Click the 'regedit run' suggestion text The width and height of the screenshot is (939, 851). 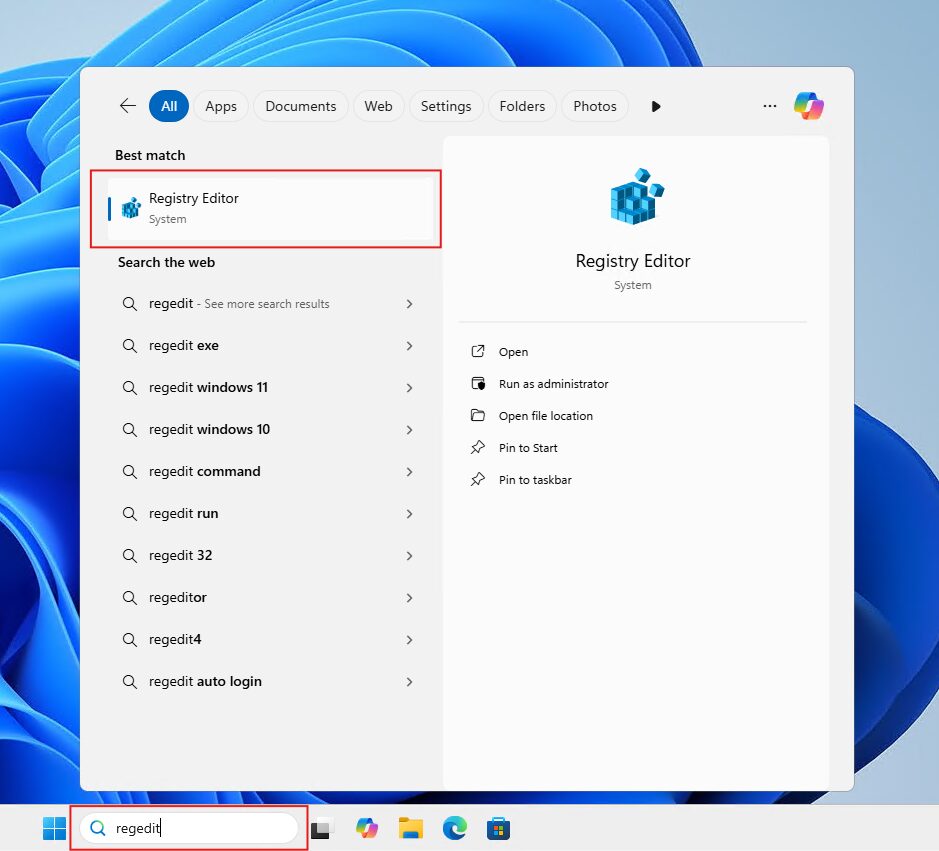coord(183,513)
